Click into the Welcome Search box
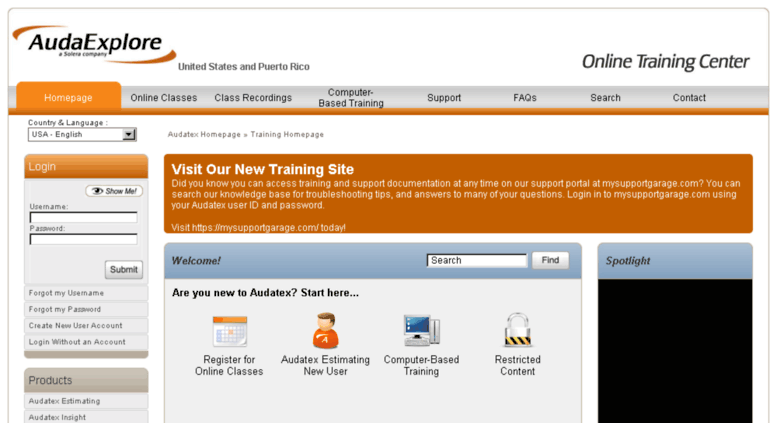This screenshot has height=423, width=777. 477,261
